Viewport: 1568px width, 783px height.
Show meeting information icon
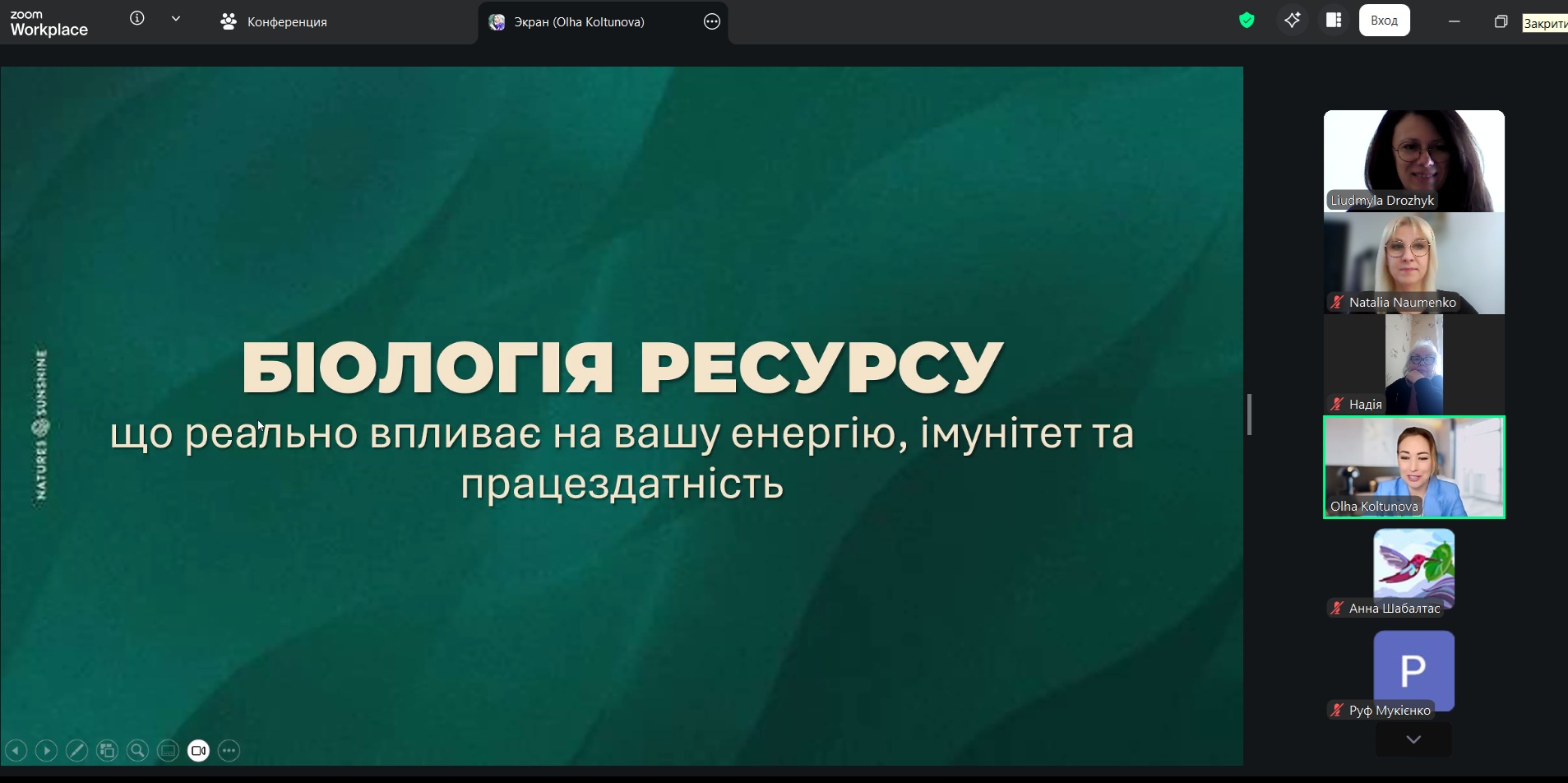click(137, 19)
